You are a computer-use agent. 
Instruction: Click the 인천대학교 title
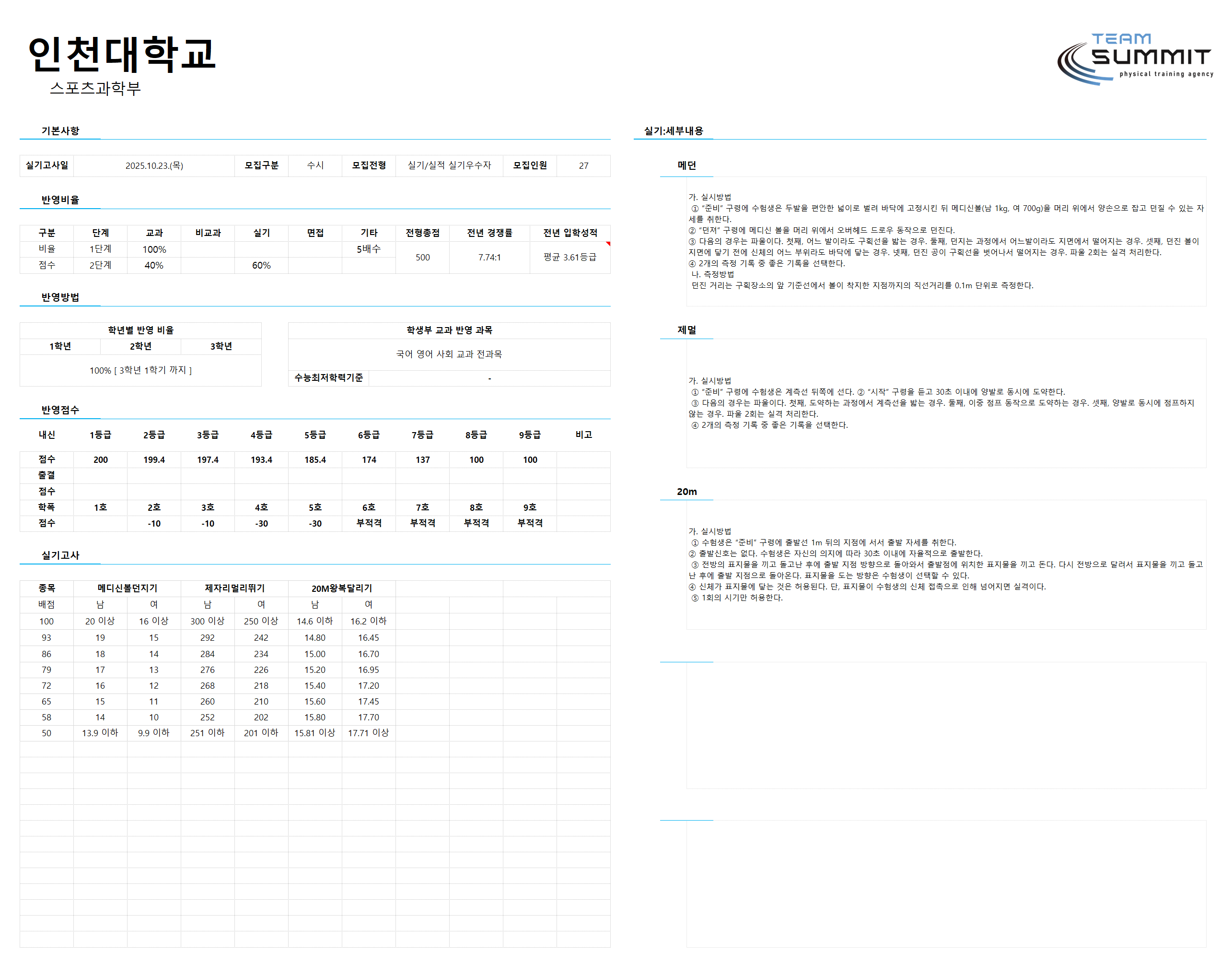(122, 54)
